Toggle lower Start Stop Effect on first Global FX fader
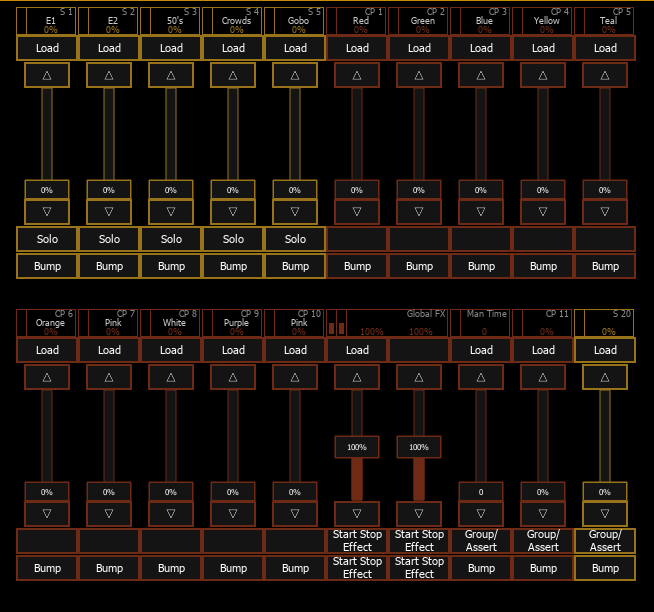654x612 pixels. (357, 568)
